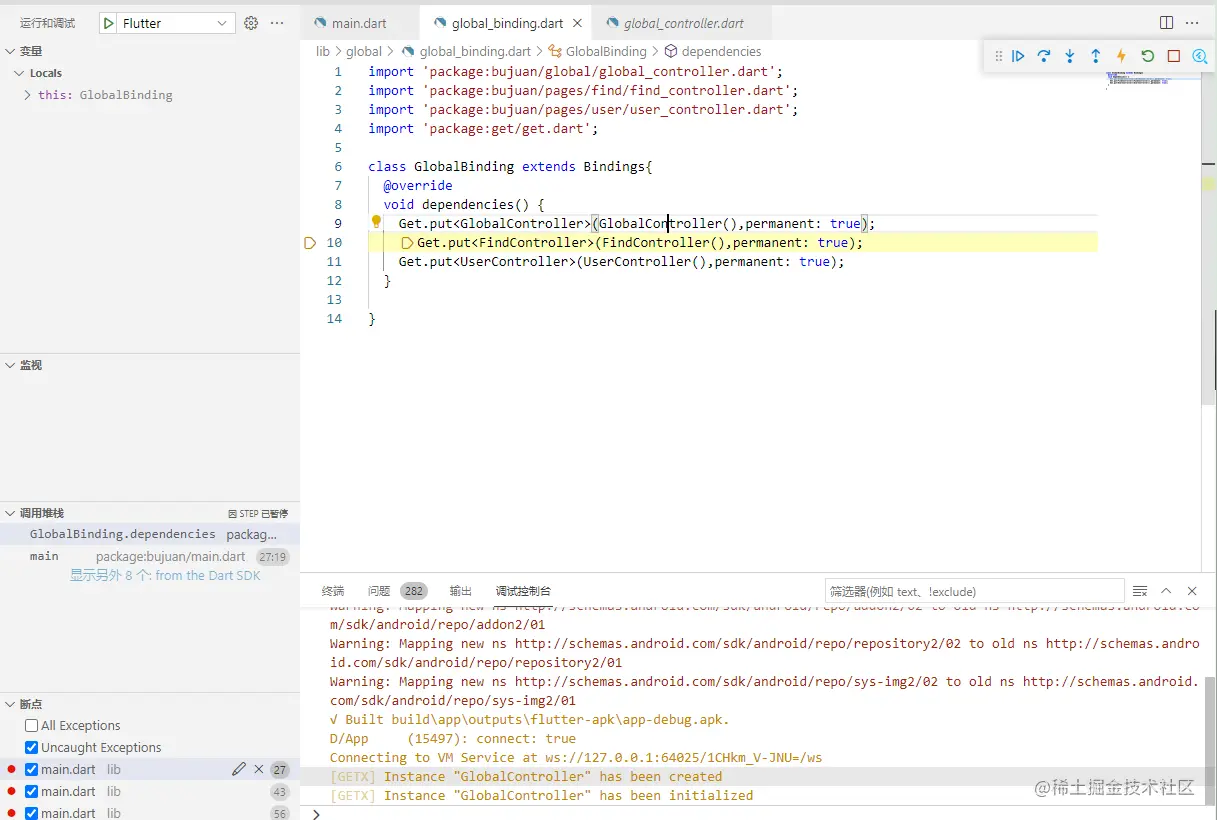Open the debug sidebar's more actions menu
The height and width of the screenshot is (820, 1217).
(x=277, y=23)
